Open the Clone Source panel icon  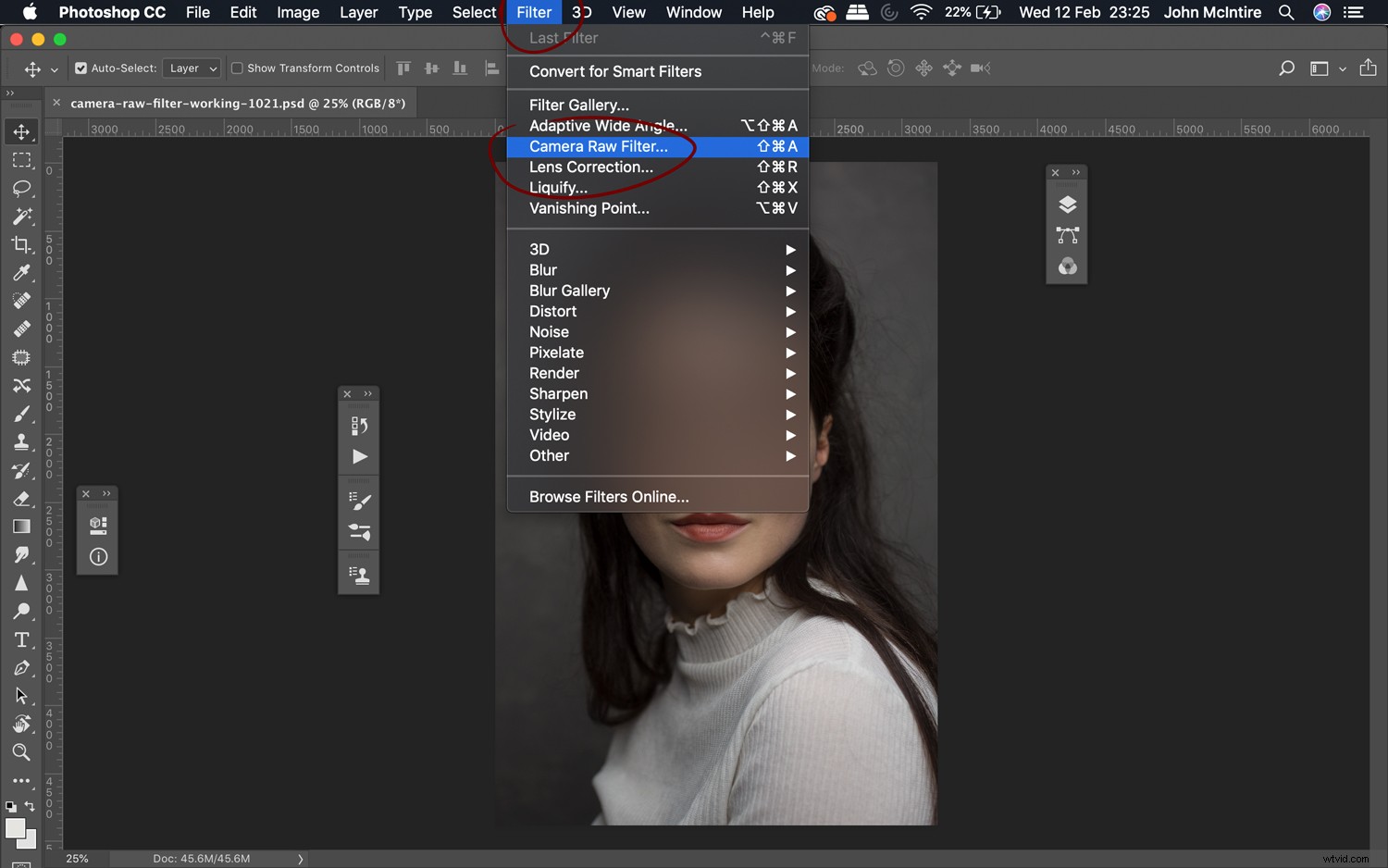[358, 573]
